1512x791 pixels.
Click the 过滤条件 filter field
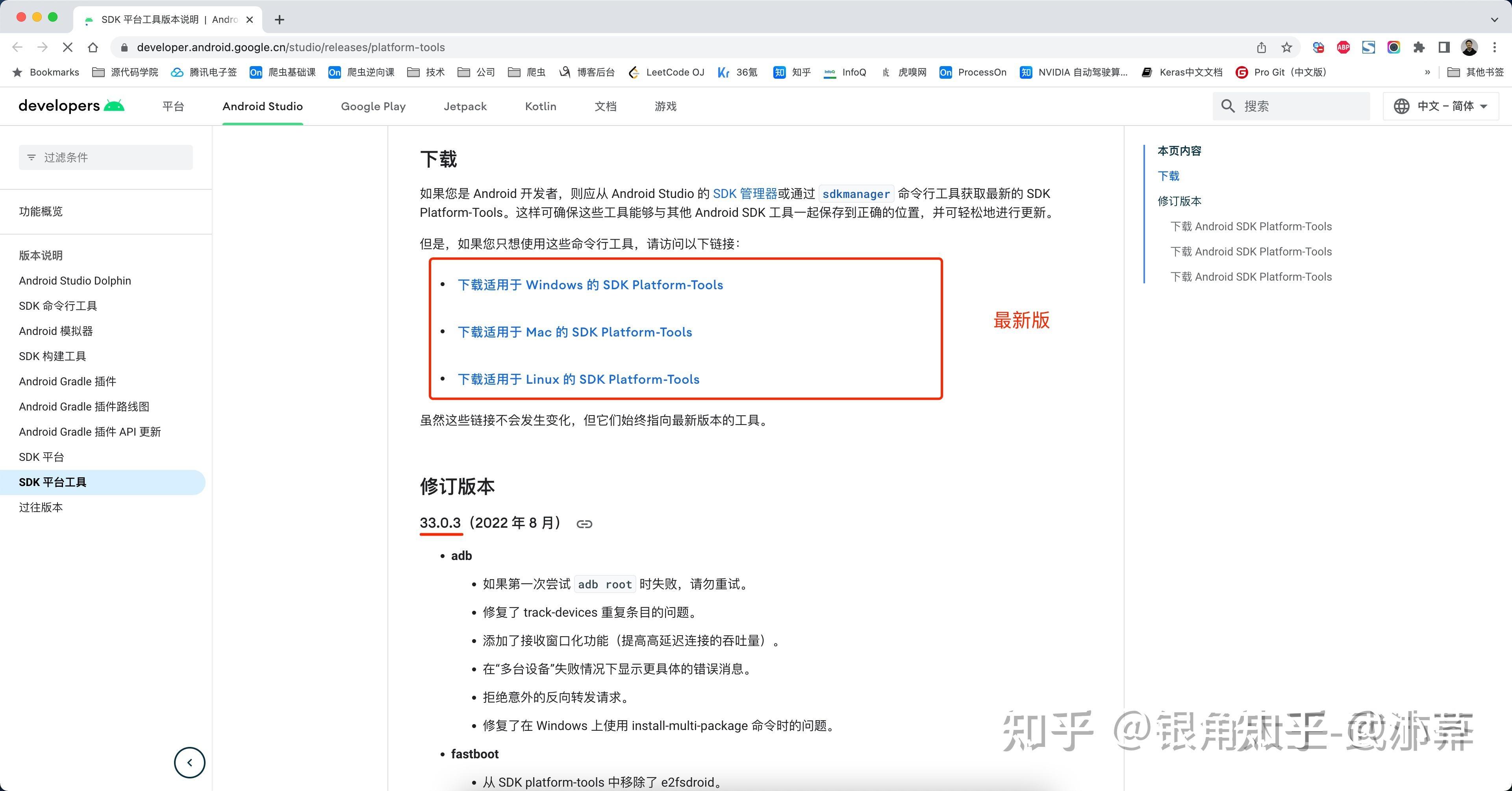(x=106, y=157)
